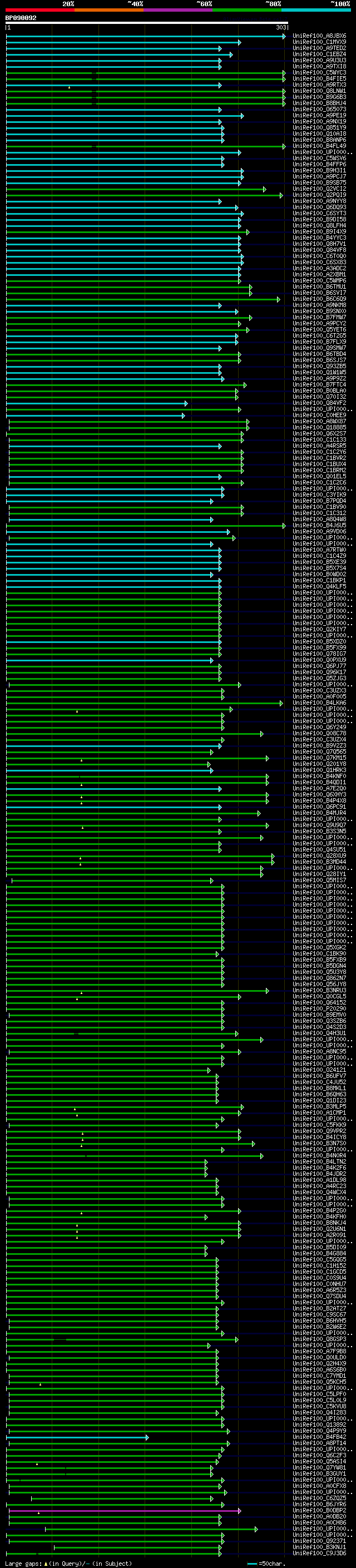Click the cyan ~100% identity legend segment
Image resolution: width=356 pixels, height=1568 pixels.
[316, 10]
